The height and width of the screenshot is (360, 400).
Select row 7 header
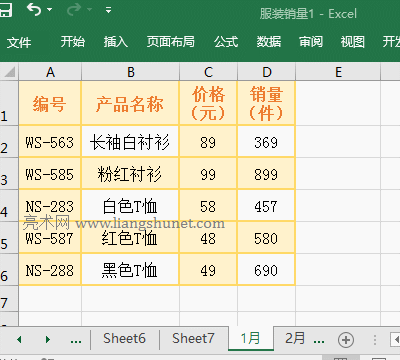click(x=9, y=299)
